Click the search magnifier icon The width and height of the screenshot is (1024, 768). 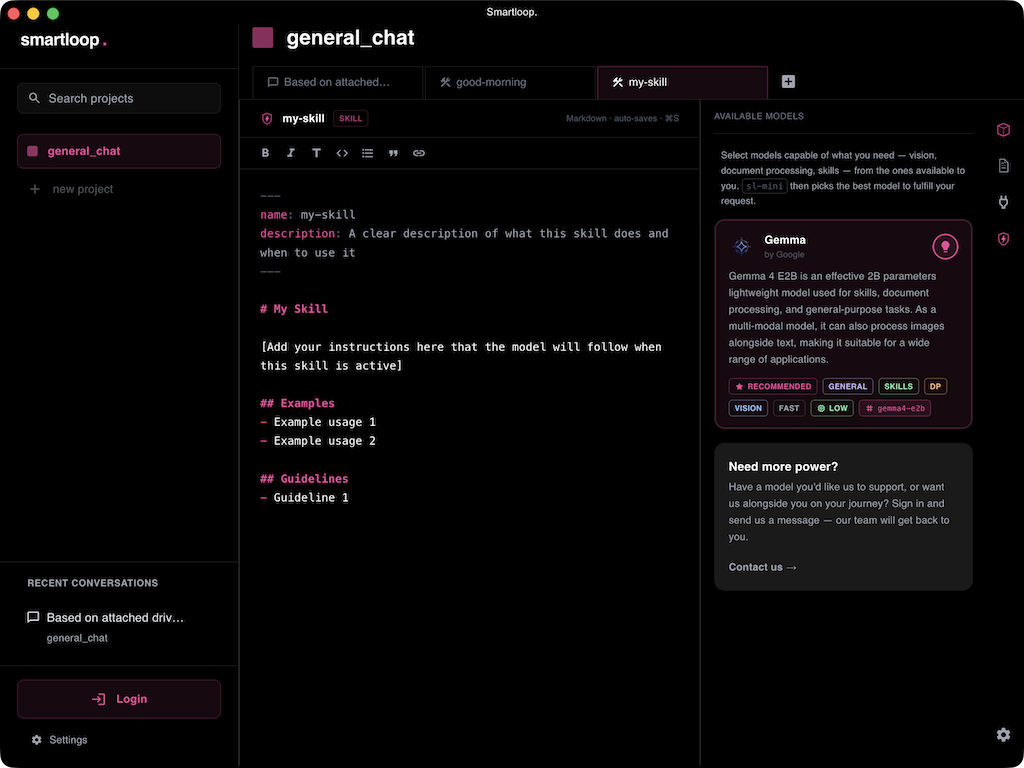tap(34, 98)
